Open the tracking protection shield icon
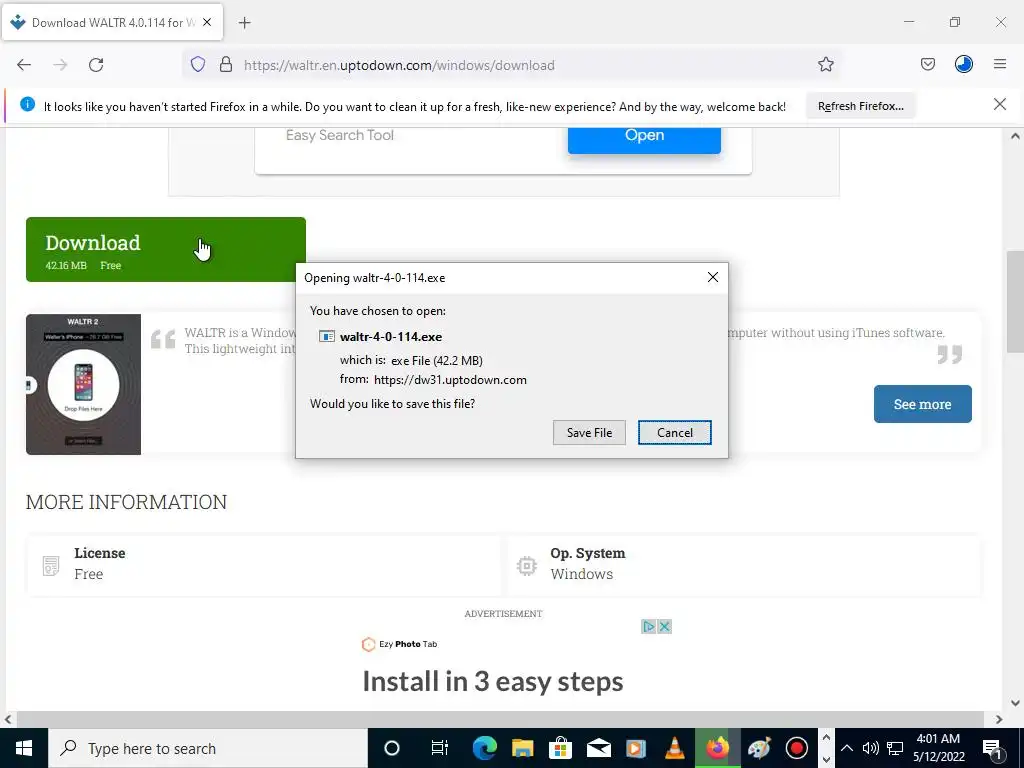1024x768 pixels. pyautogui.click(x=198, y=65)
